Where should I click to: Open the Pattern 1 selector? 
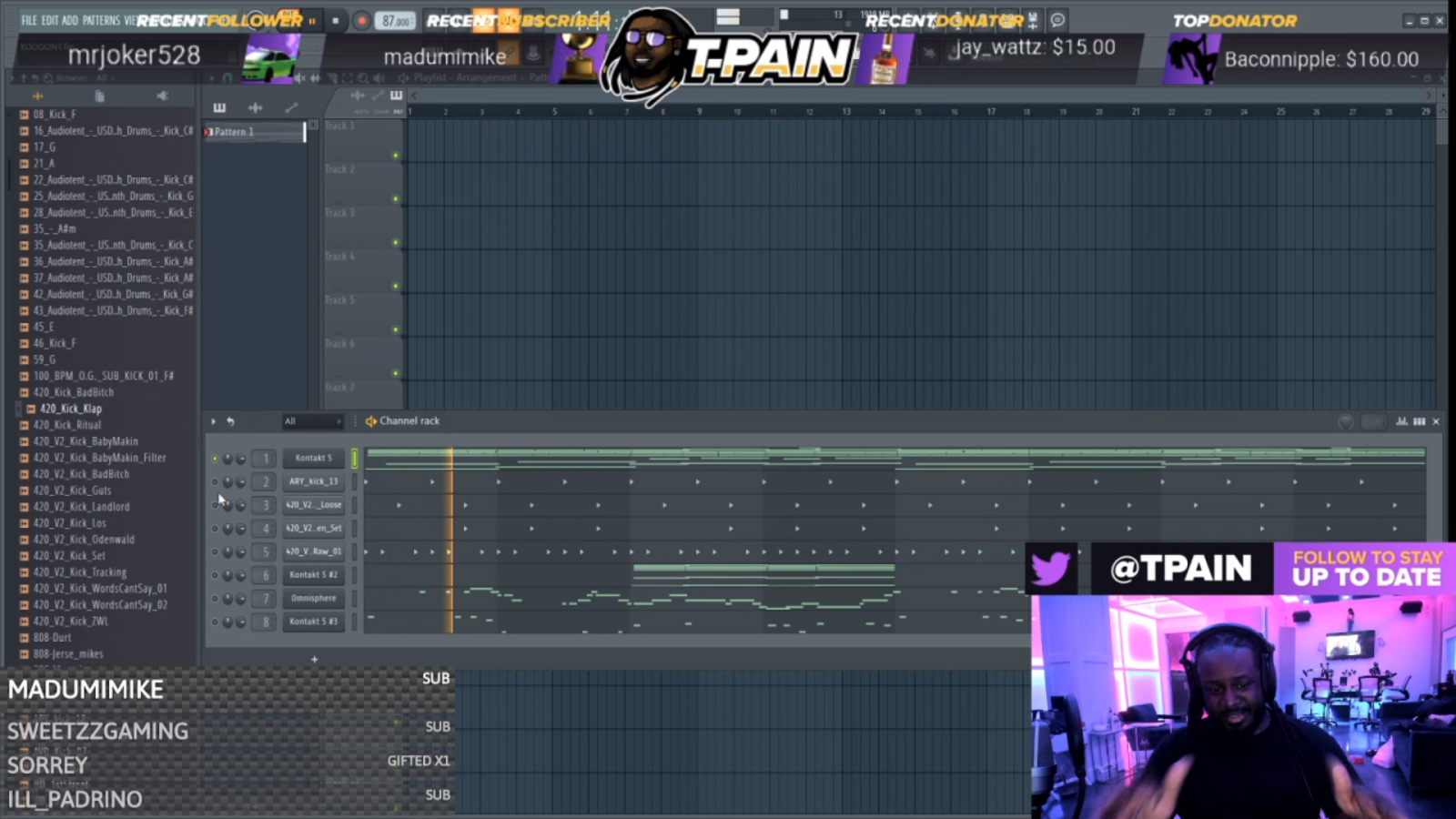point(256,132)
